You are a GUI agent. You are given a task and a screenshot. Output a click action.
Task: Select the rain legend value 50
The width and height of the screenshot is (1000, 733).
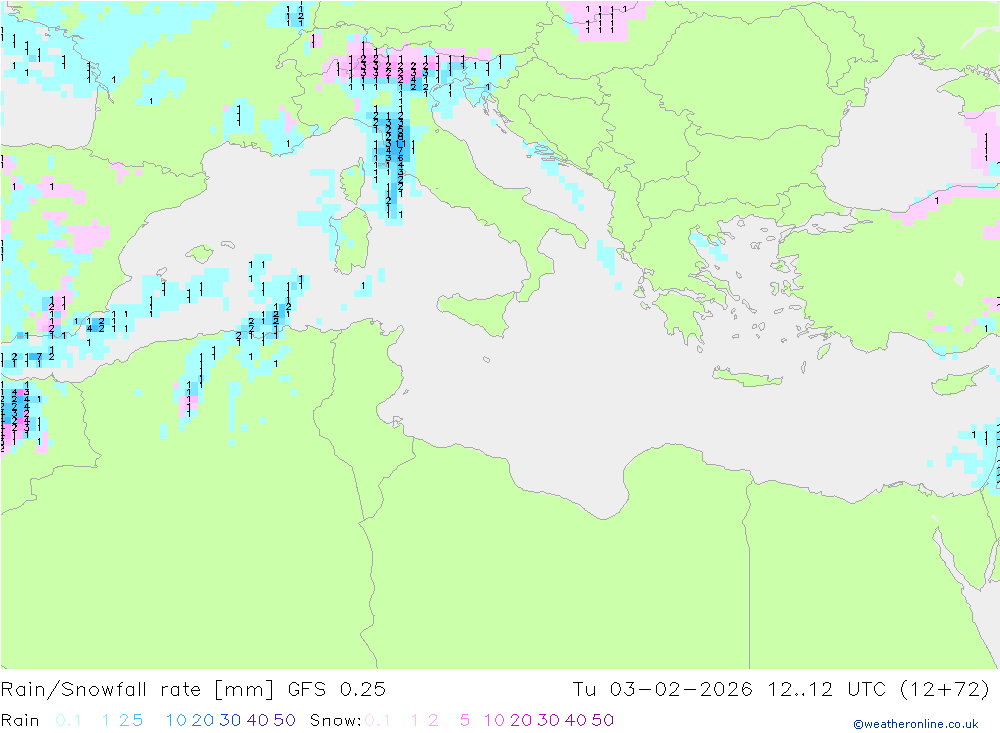pyautogui.click(x=284, y=720)
